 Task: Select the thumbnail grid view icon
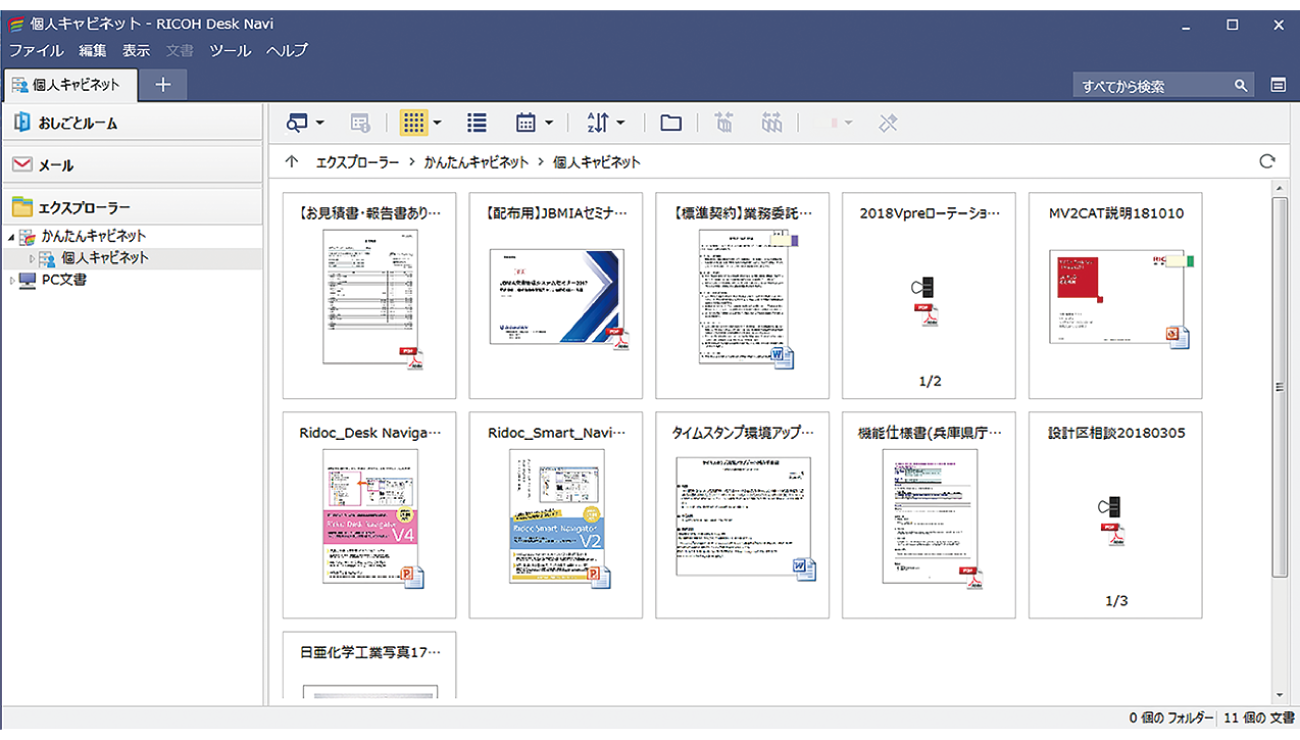coord(416,122)
